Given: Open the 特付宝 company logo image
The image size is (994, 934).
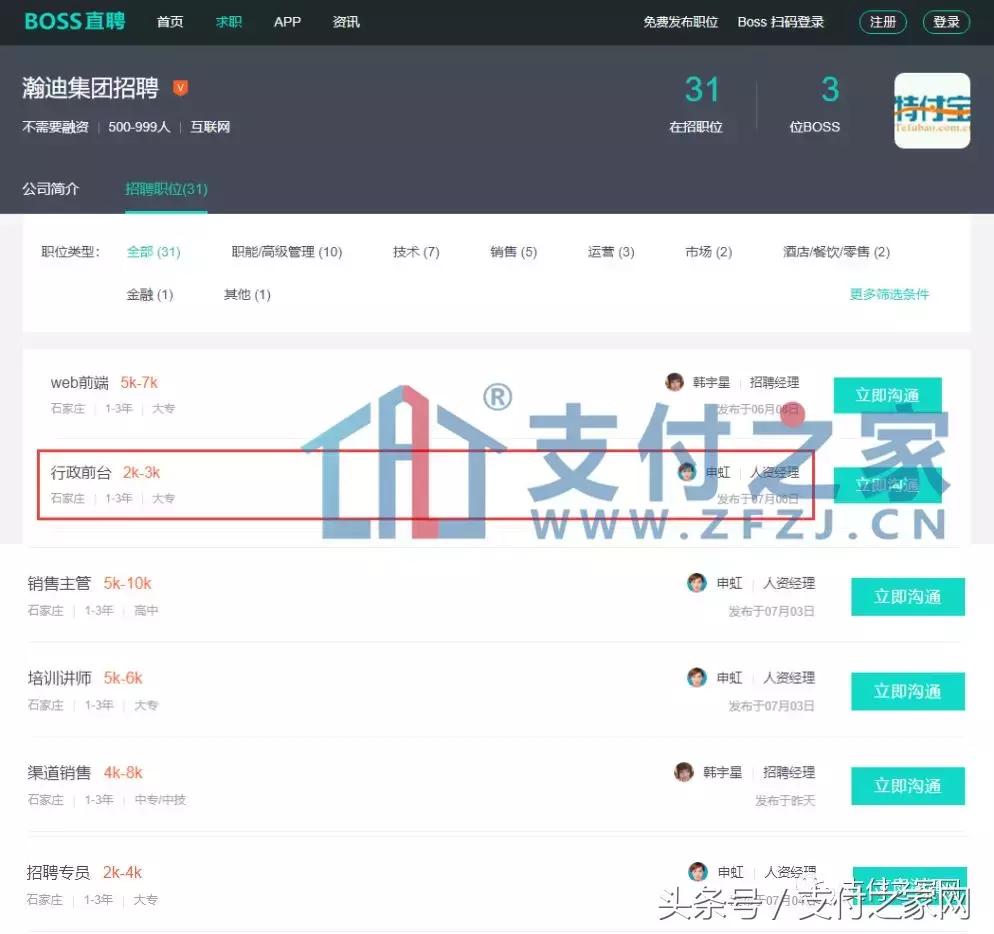Looking at the screenshot, I should point(931,110).
